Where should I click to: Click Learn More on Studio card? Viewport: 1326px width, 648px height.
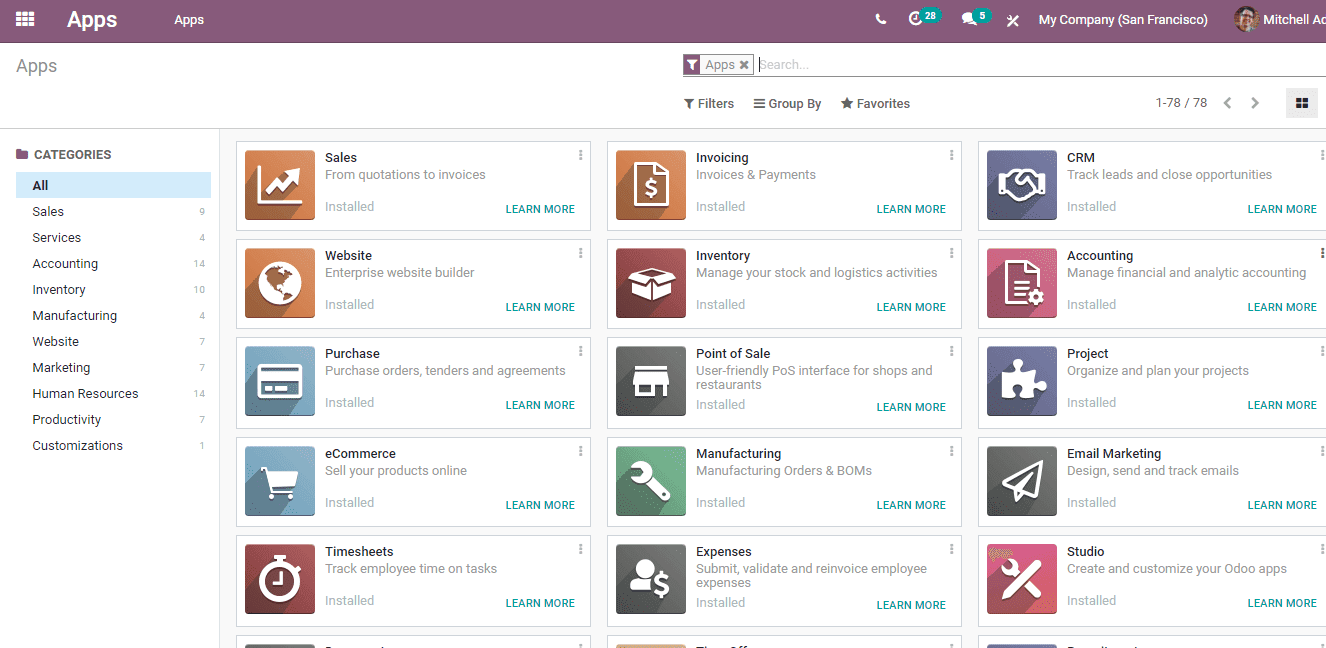click(x=1282, y=603)
